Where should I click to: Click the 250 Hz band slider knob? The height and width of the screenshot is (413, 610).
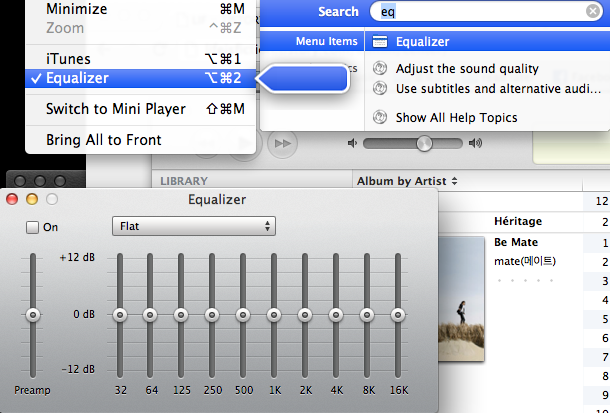pyautogui.click(x=212, y=315)
